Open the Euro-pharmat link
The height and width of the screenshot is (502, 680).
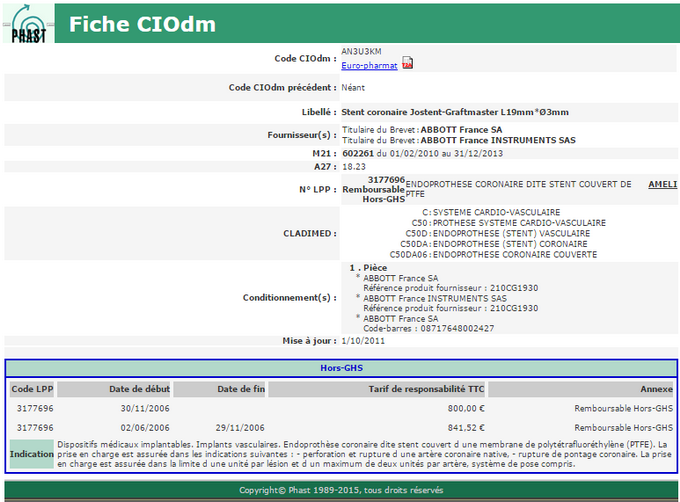(369, 65)
